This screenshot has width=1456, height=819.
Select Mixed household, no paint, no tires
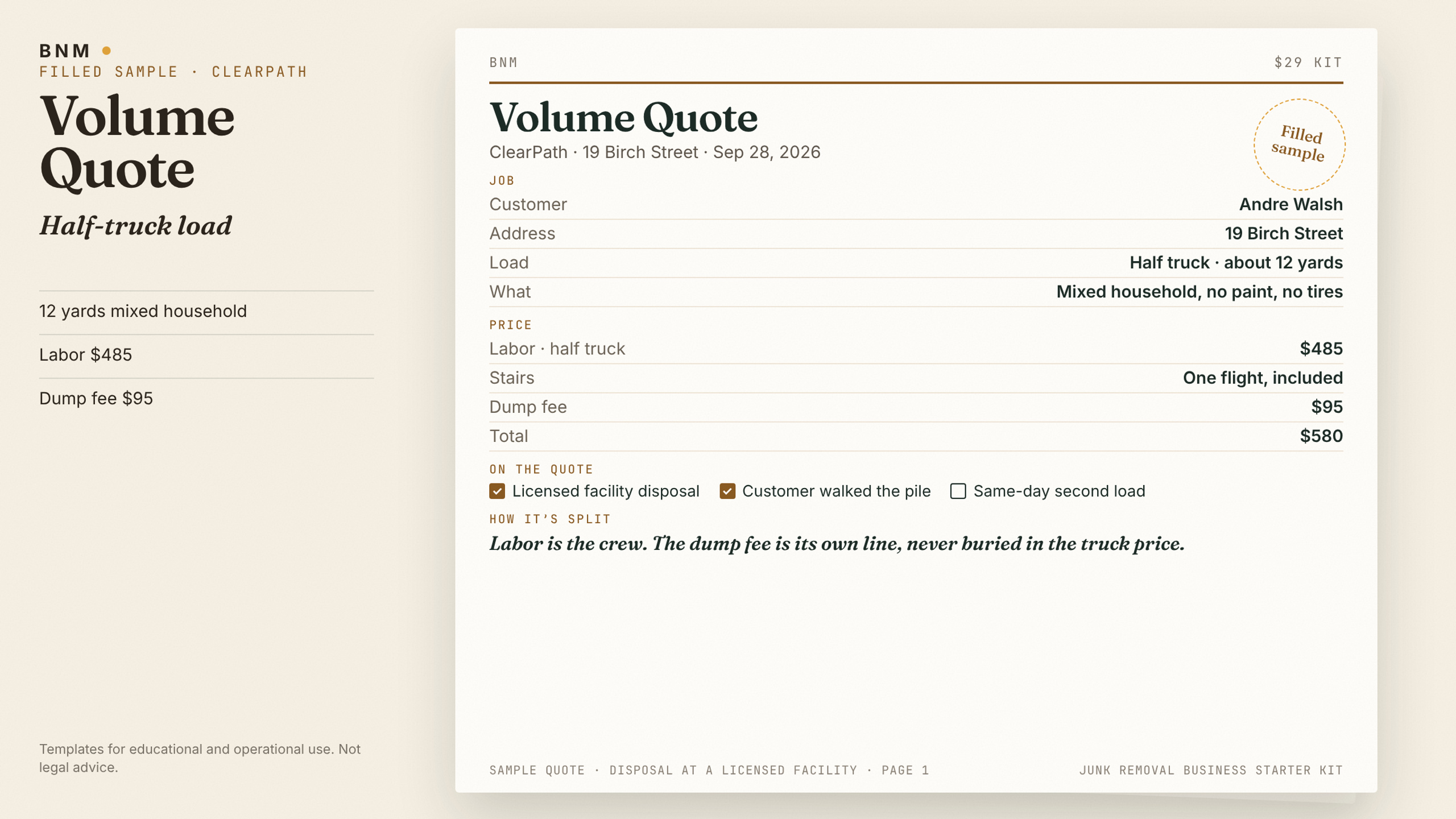coord(1199,292)
